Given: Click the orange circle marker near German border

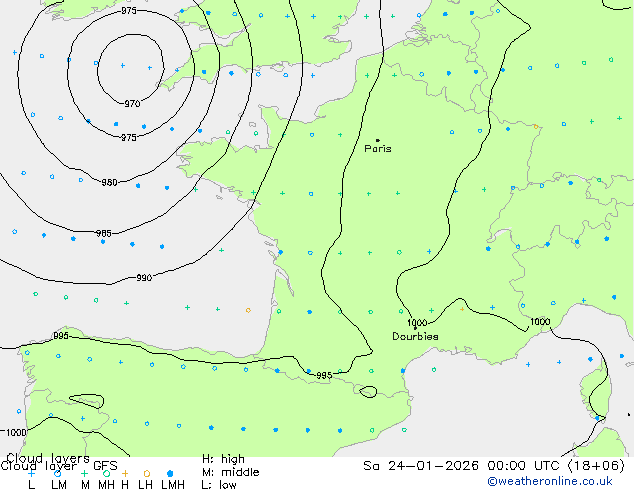Looking at the screenshot, I should pyautogui.click(x=536, y=127).
